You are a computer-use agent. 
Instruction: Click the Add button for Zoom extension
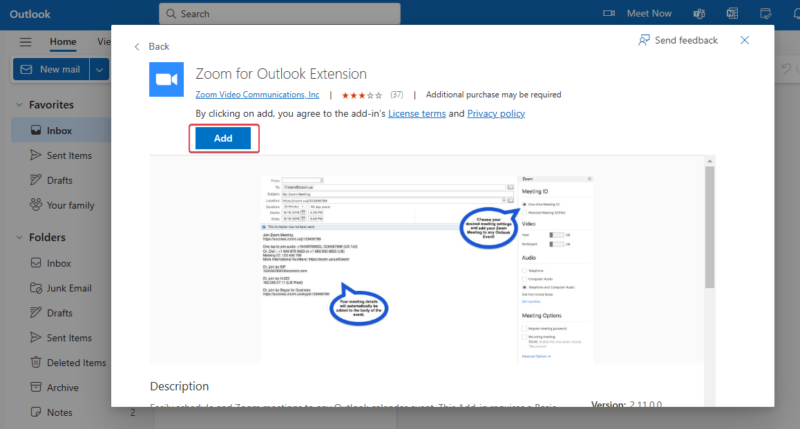[223, 138]
